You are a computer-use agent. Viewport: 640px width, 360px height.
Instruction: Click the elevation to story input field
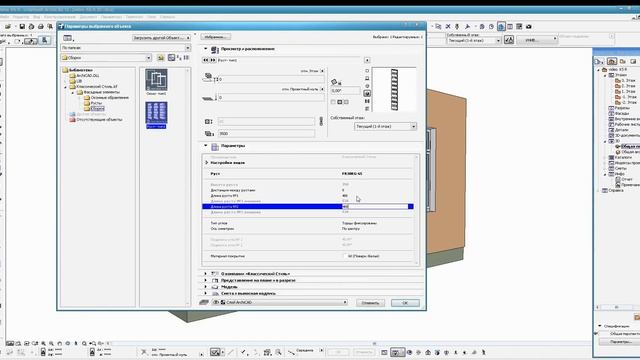271,79
